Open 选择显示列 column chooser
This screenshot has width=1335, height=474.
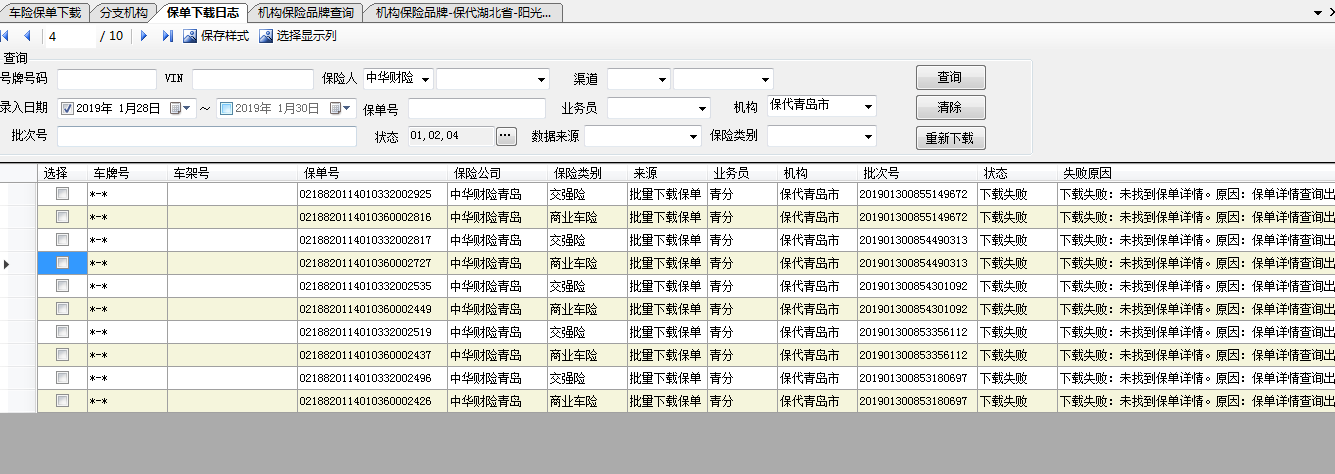(x=266, y=36)
